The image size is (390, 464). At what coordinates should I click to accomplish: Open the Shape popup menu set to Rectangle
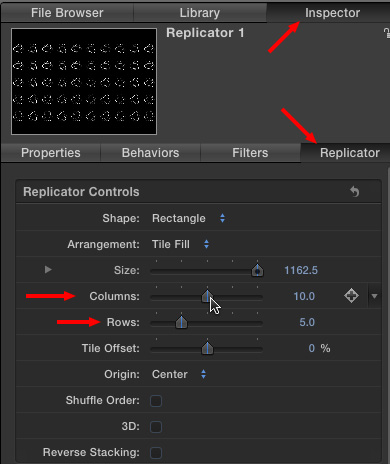click(189, 218)
